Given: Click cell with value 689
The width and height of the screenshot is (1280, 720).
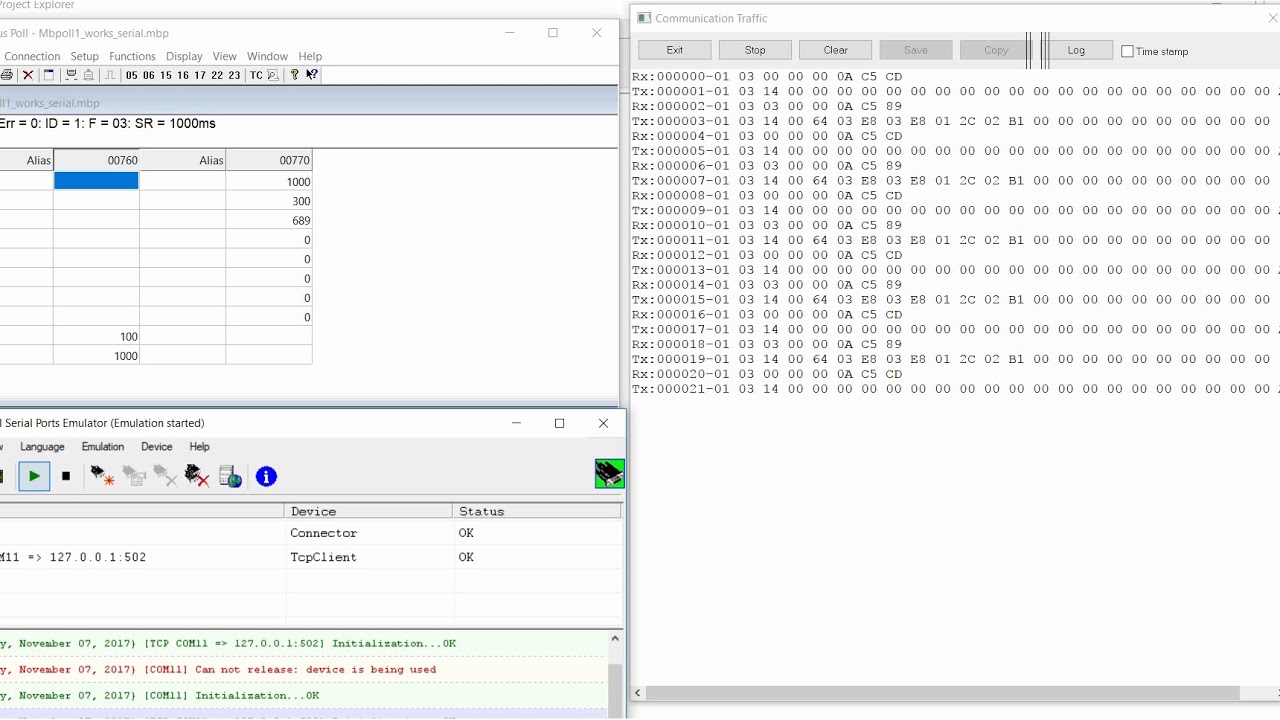Looking at the screenshot, I should (x=269, y=220).
